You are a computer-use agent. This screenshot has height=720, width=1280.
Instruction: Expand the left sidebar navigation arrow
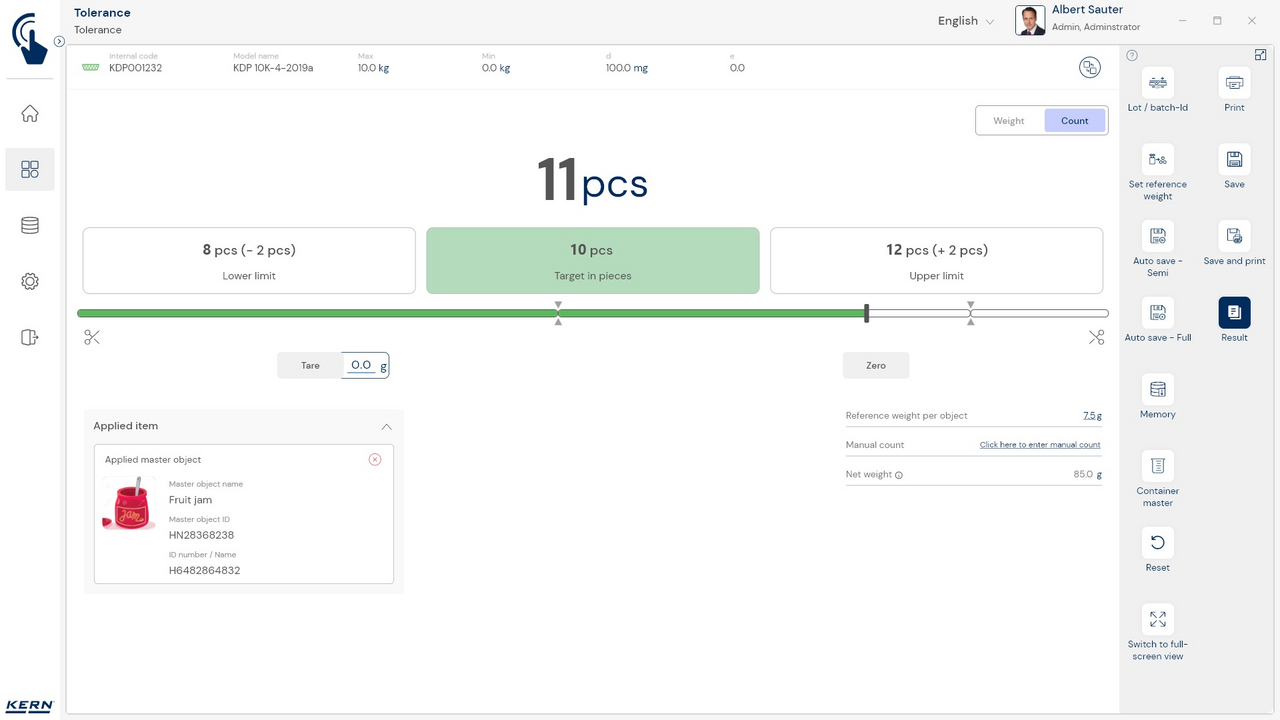59,42
